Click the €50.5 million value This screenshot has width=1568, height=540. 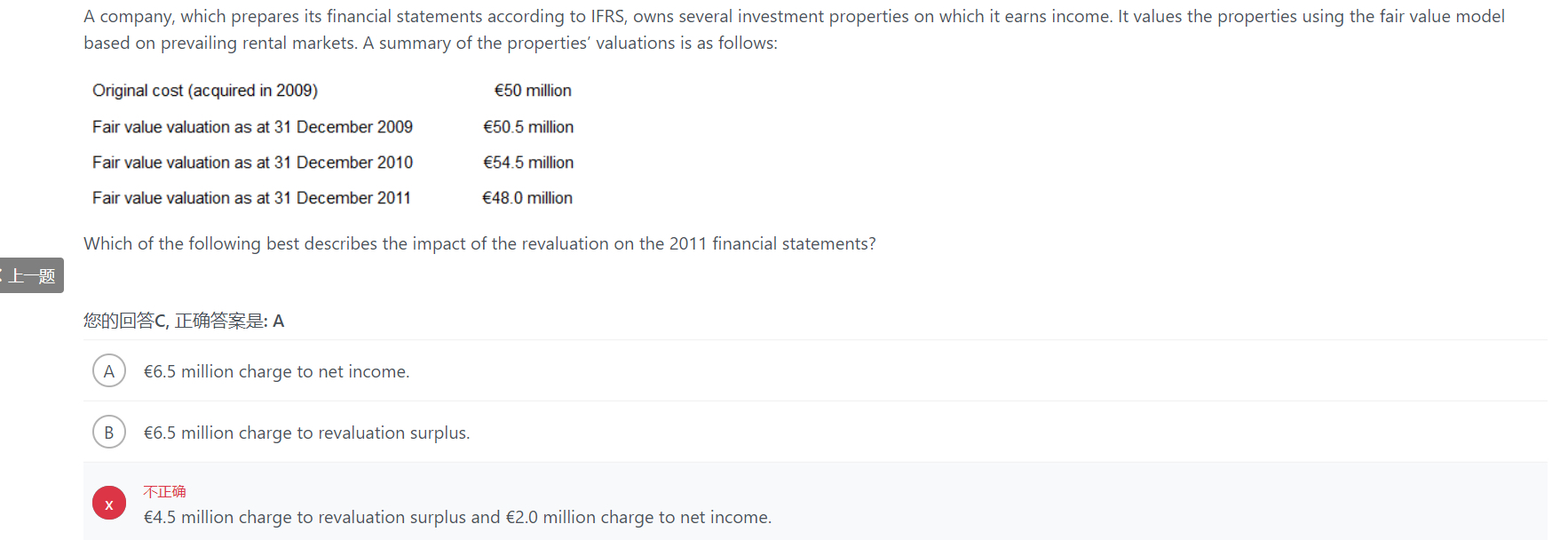coord(528,127)
